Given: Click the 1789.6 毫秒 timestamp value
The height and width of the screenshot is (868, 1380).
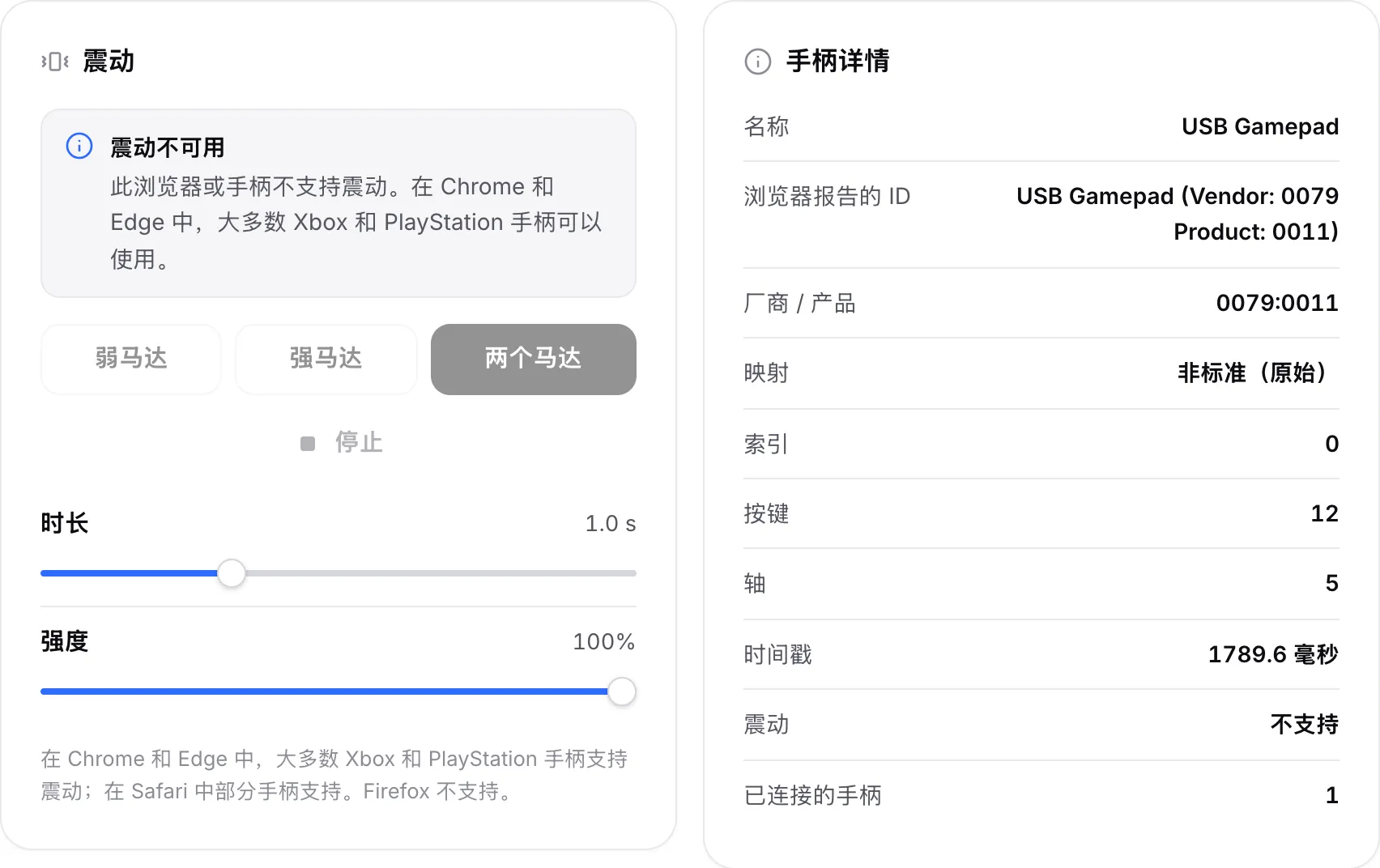Looking at the screenshot, I should pyautogui.click(x=1273, y=654).
